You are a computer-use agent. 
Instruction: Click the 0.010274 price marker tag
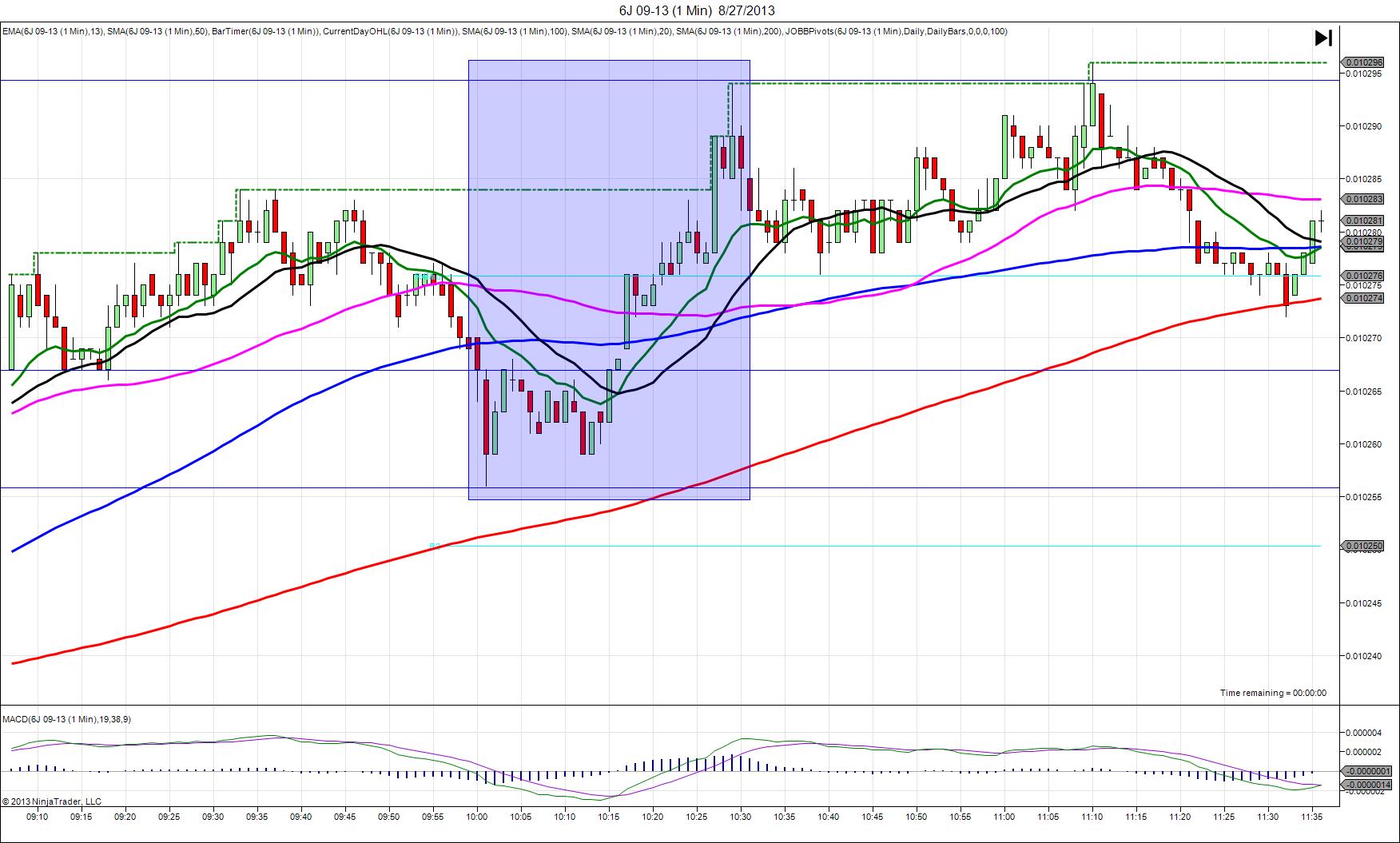click(x=1363, y=298)
